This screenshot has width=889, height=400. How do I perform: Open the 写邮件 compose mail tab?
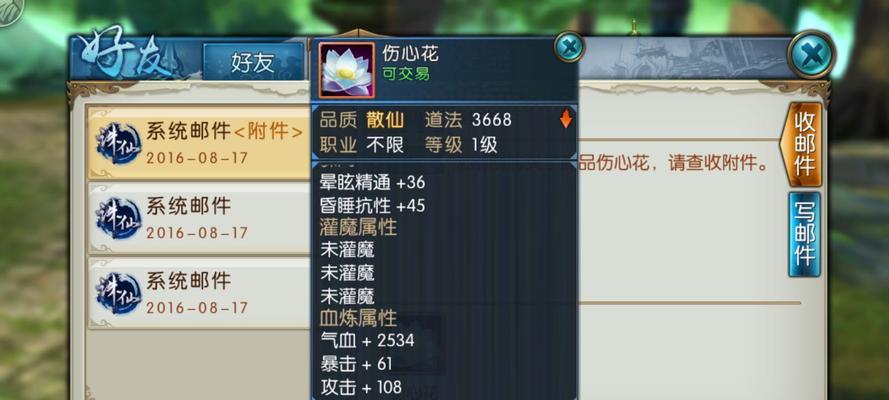click(x=804, y=235)
